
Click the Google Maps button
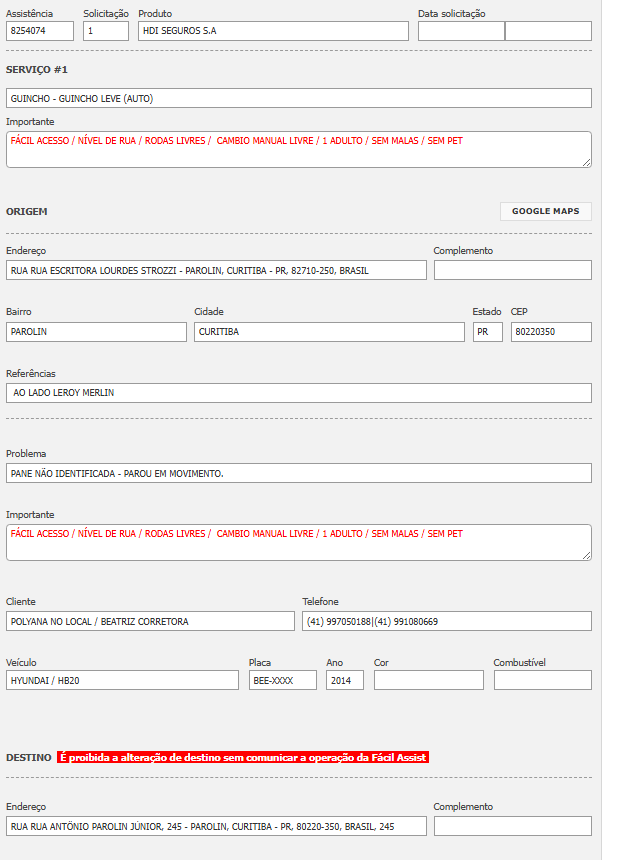pos(545,211)
